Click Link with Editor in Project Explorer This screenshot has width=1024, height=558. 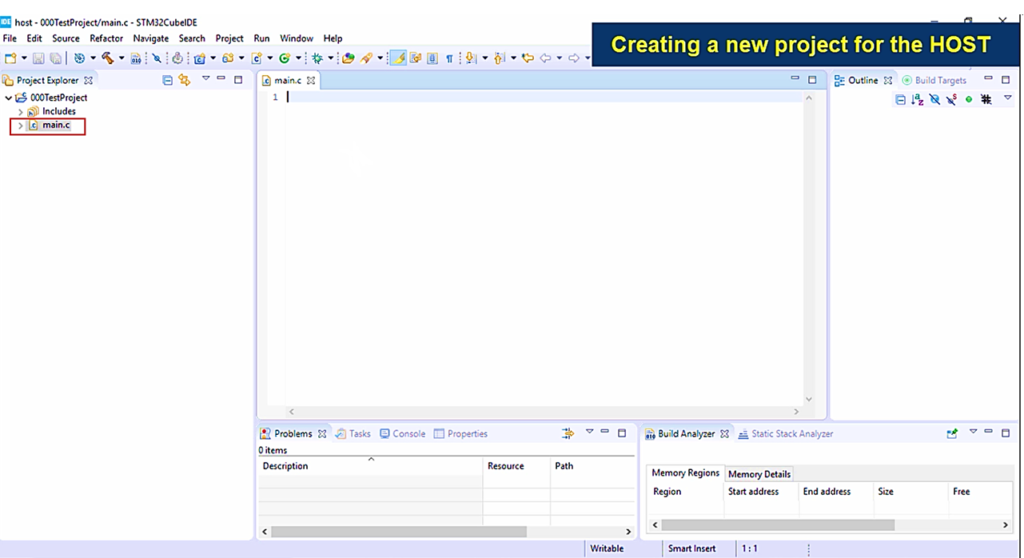[185, 80]
